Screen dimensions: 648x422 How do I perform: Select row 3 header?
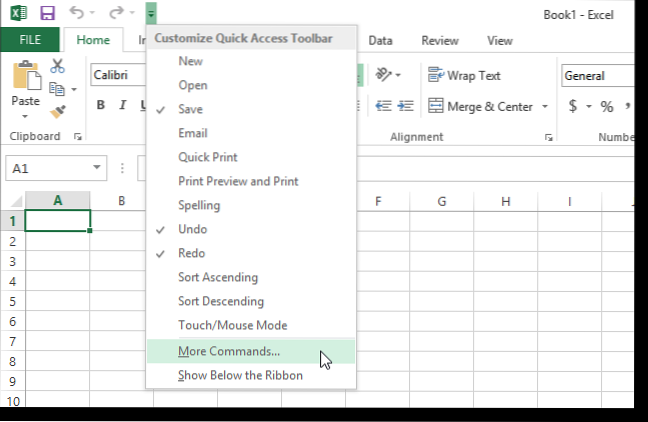13,261
